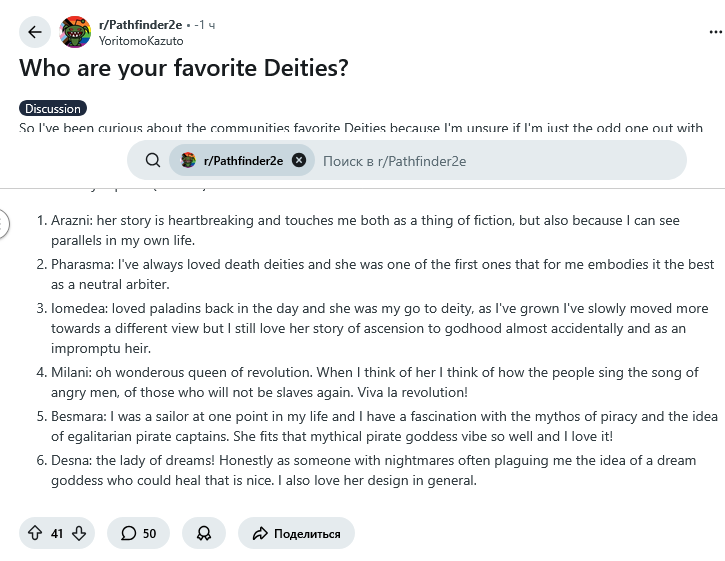Give an award to this post
Viewport: 725px width, 561px height.
click(204, 533)
